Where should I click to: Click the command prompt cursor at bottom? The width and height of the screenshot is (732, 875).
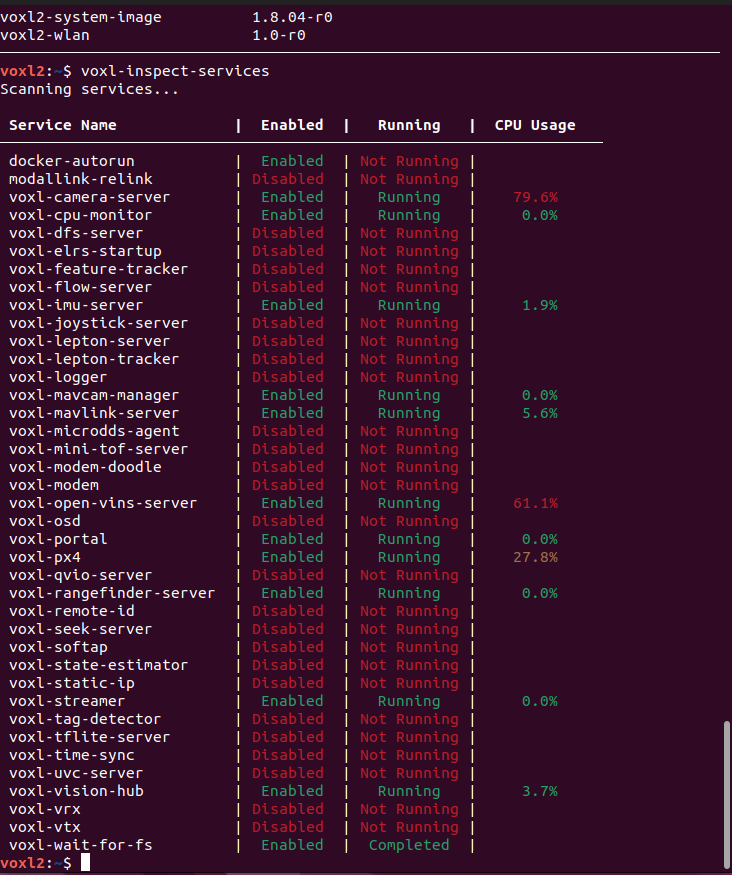[x=86, y=863]
